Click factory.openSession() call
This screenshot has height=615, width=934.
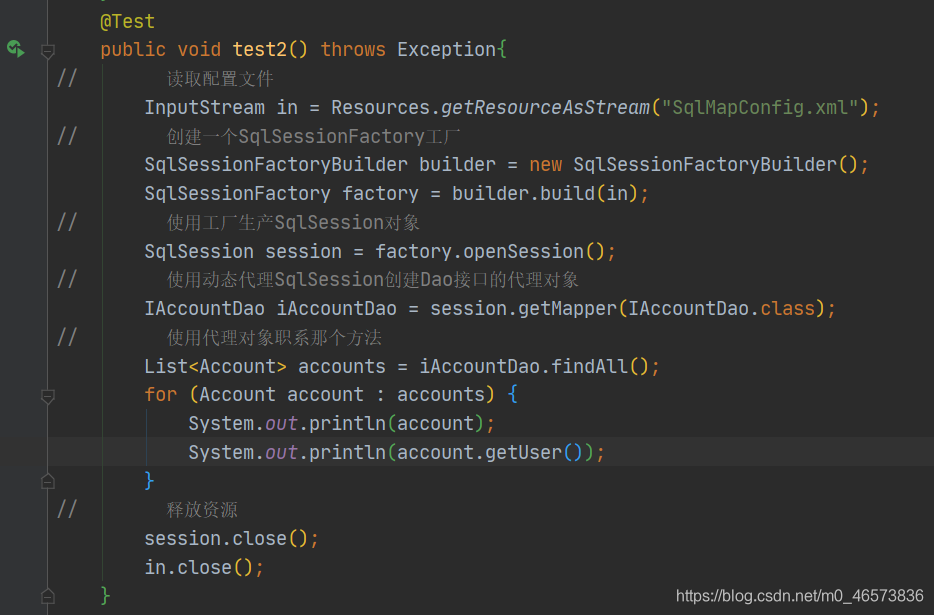click(x=490, y=251)
